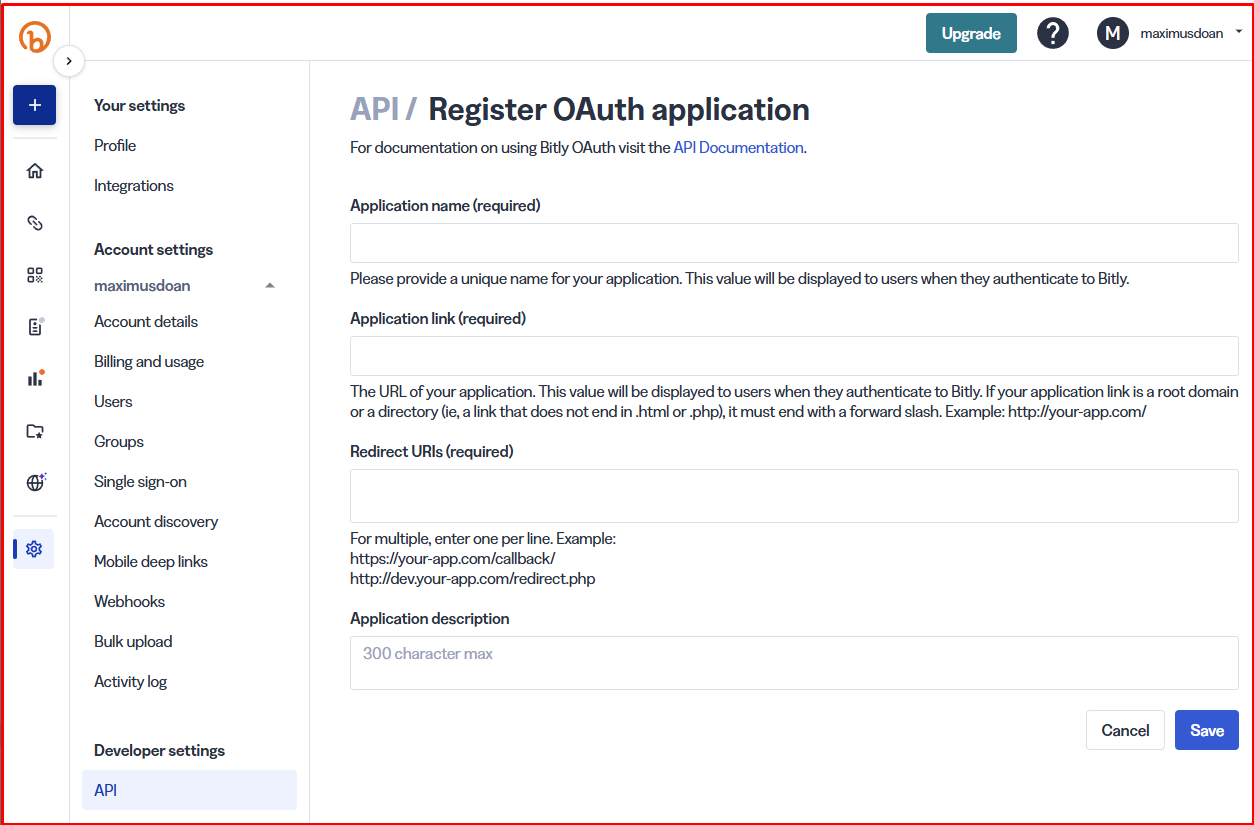View the Activity log

coord(130,682)
